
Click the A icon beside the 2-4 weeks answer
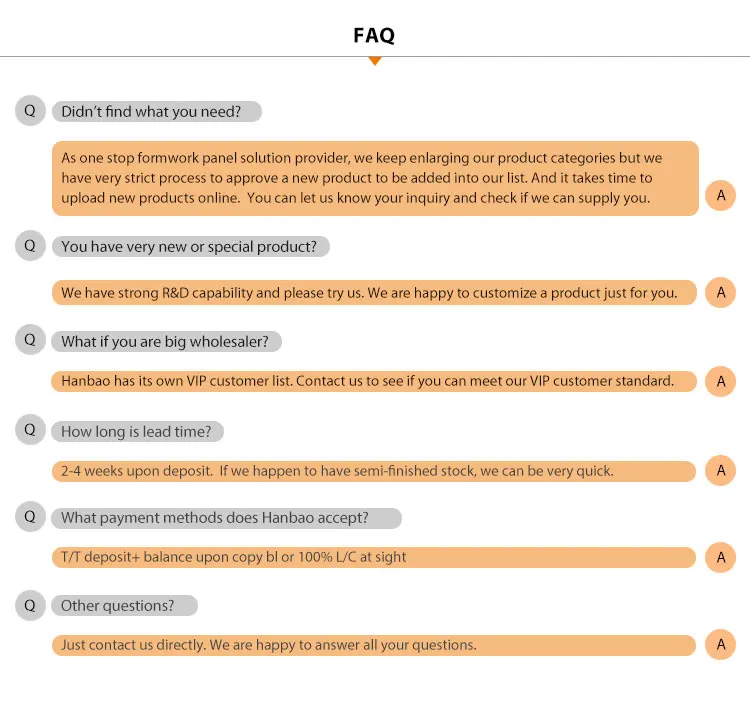click(x=720, y=470)
